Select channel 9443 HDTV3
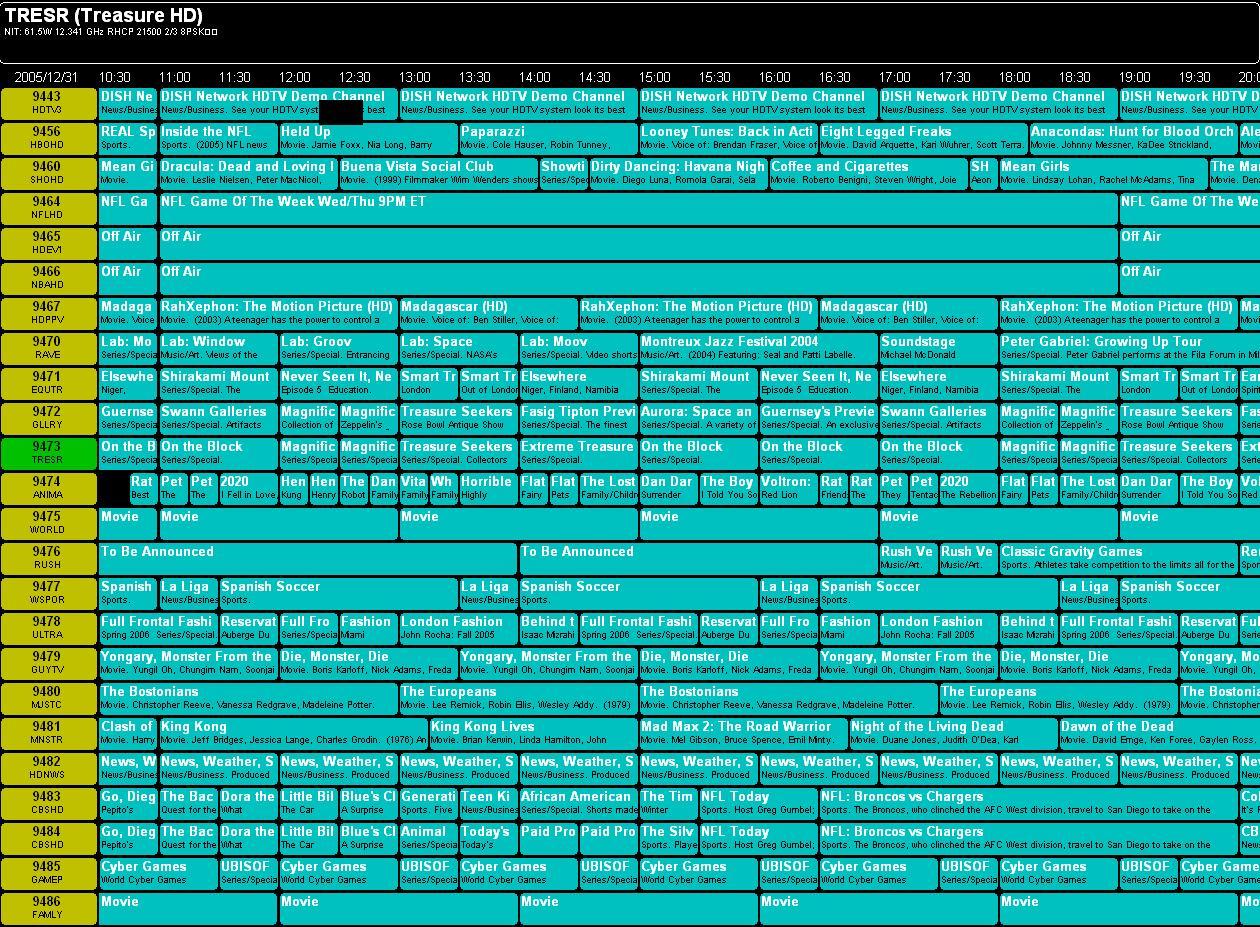 tap(48, 103)
